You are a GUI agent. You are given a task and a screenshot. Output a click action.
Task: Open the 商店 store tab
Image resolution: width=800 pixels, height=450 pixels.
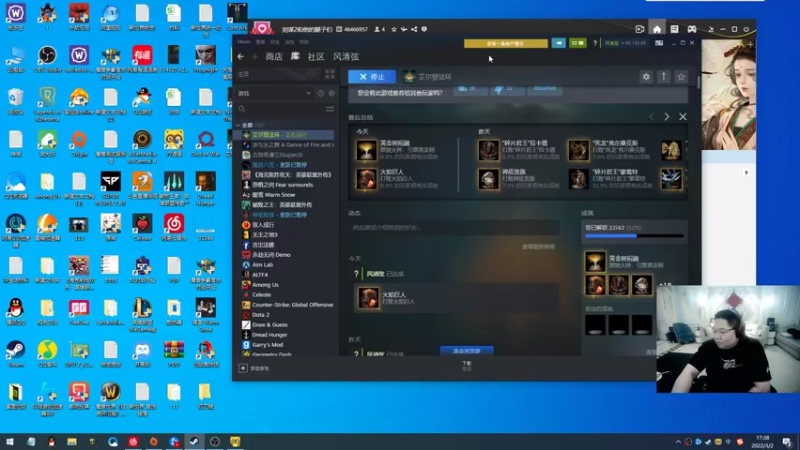coord(274,57)
